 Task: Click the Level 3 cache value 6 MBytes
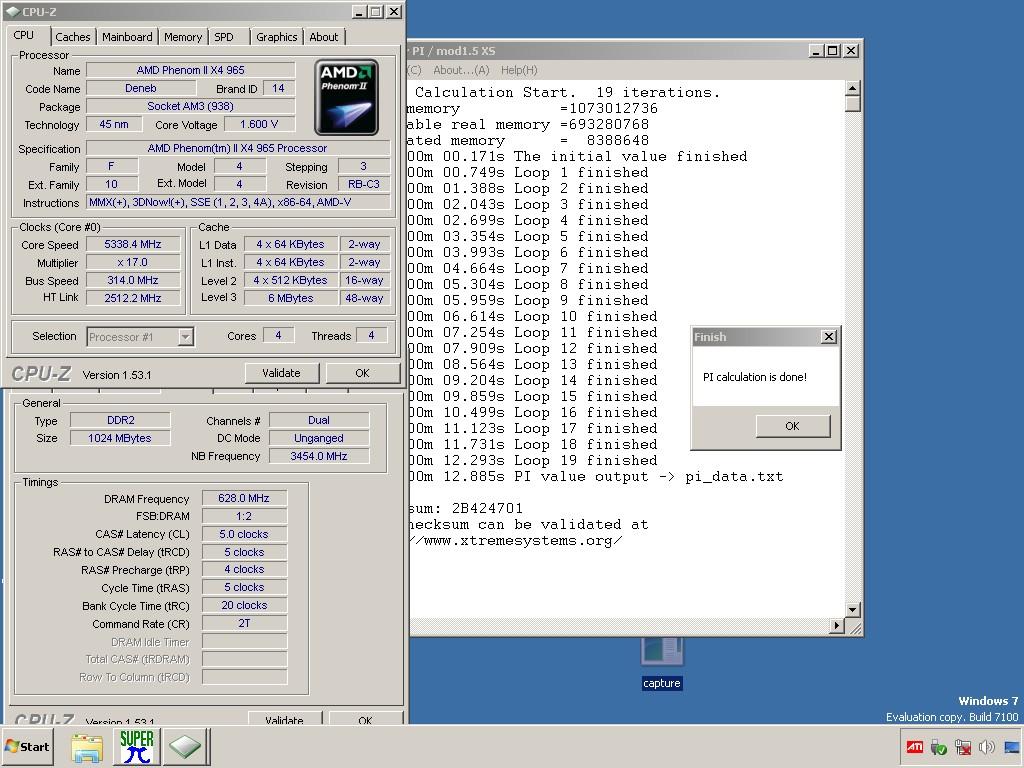(x=291, y=298)
